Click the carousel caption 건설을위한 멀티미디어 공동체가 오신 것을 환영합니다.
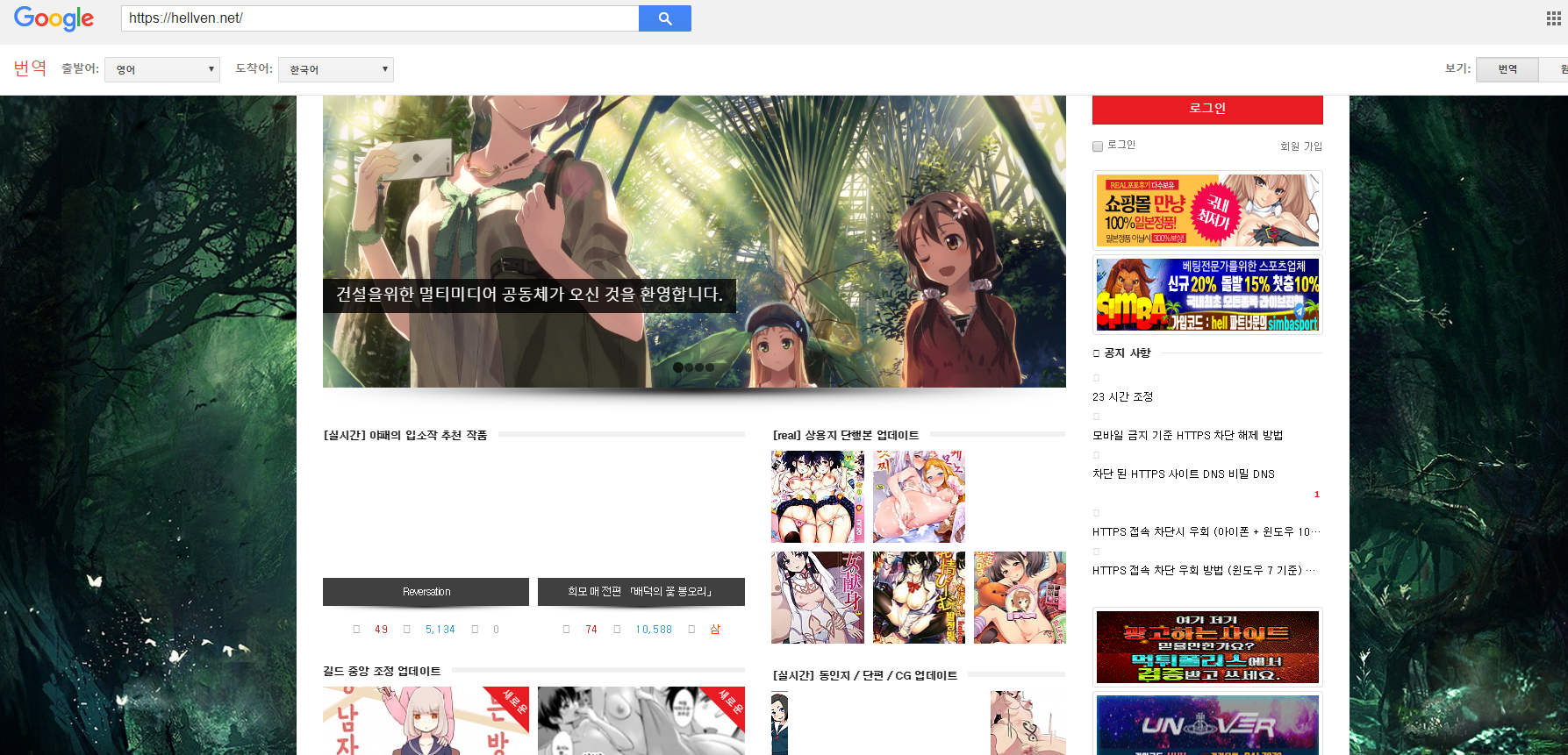 point(529,295)
